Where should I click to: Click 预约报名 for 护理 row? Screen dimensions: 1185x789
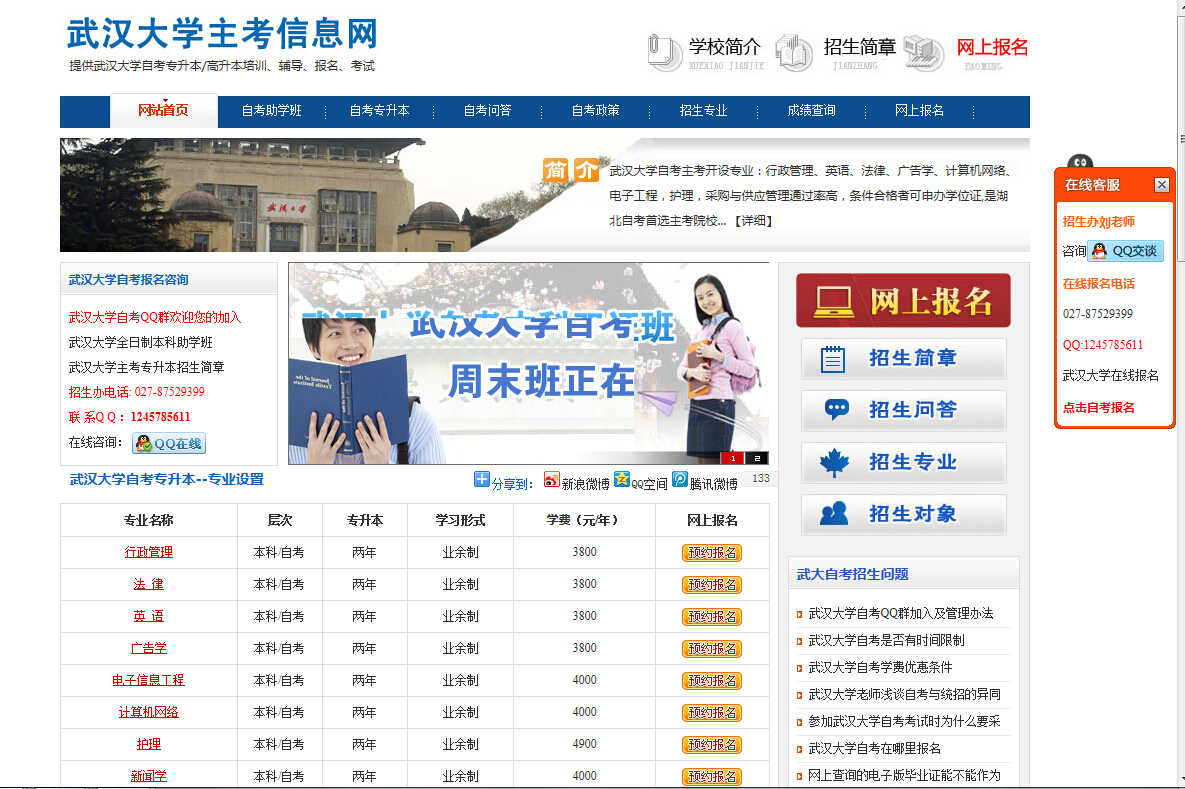tap(712, 745)
